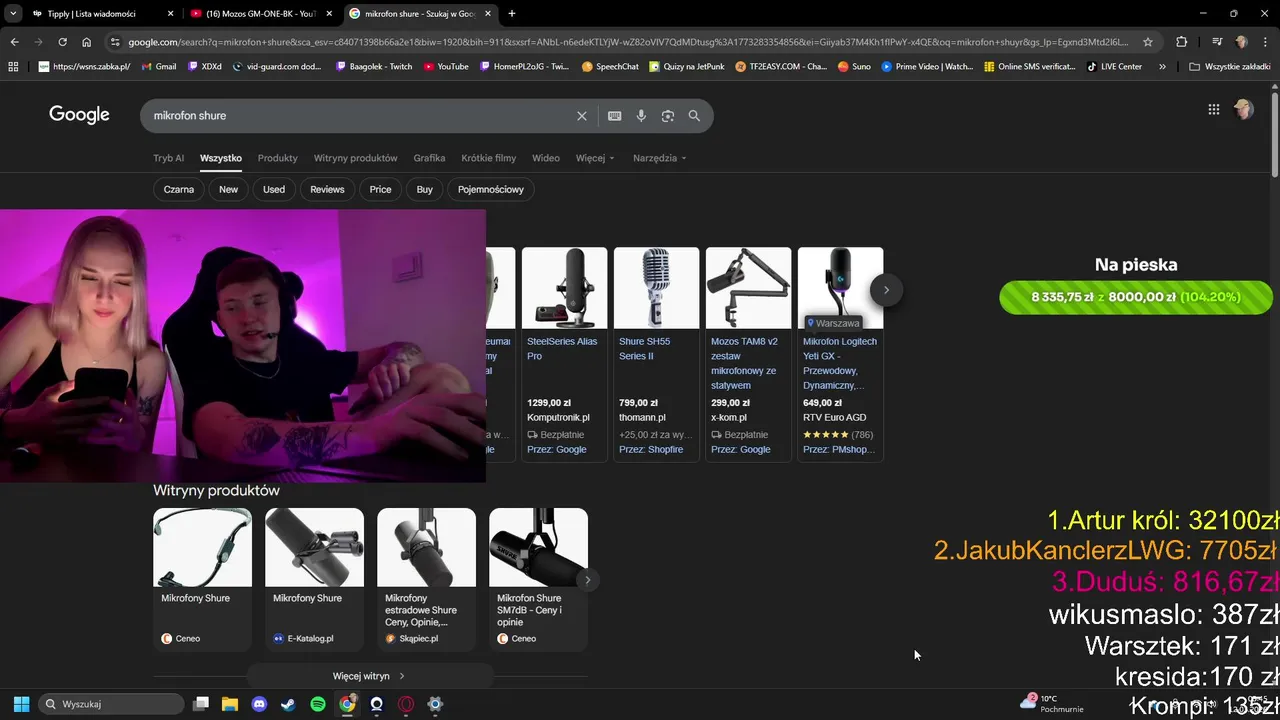Apply the Buy filter chip
Screen dimensions: 1280x720
pyautogui.click(x=425, y=189)
